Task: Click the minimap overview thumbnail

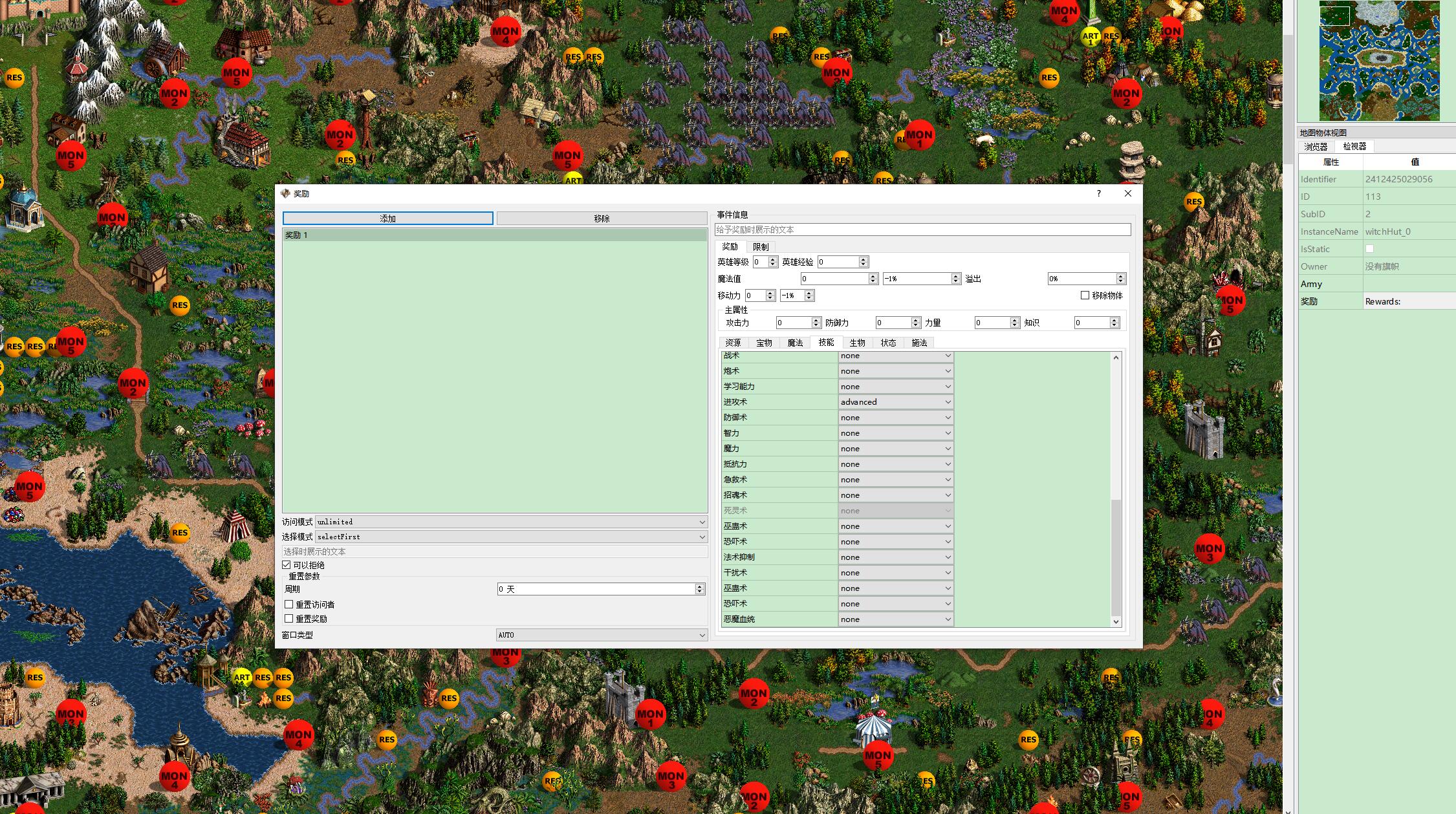Action: pyautogui.click(x=1379, y=60)
